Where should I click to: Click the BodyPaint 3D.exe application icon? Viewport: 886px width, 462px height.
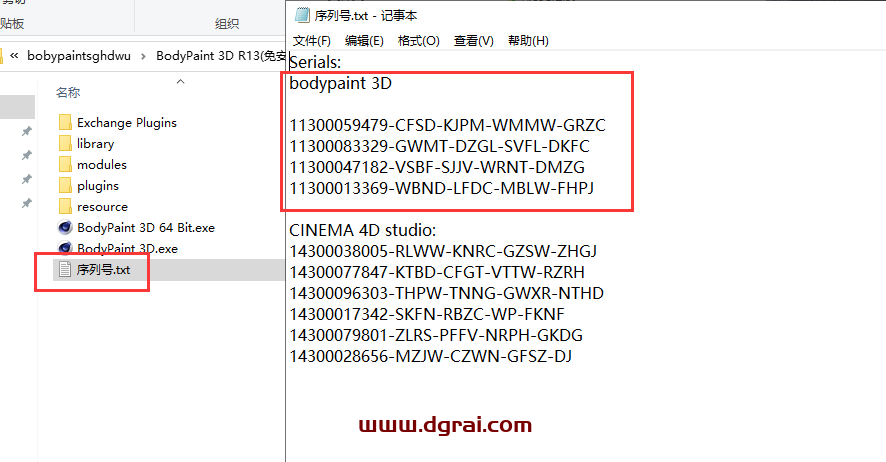point(65,248)
